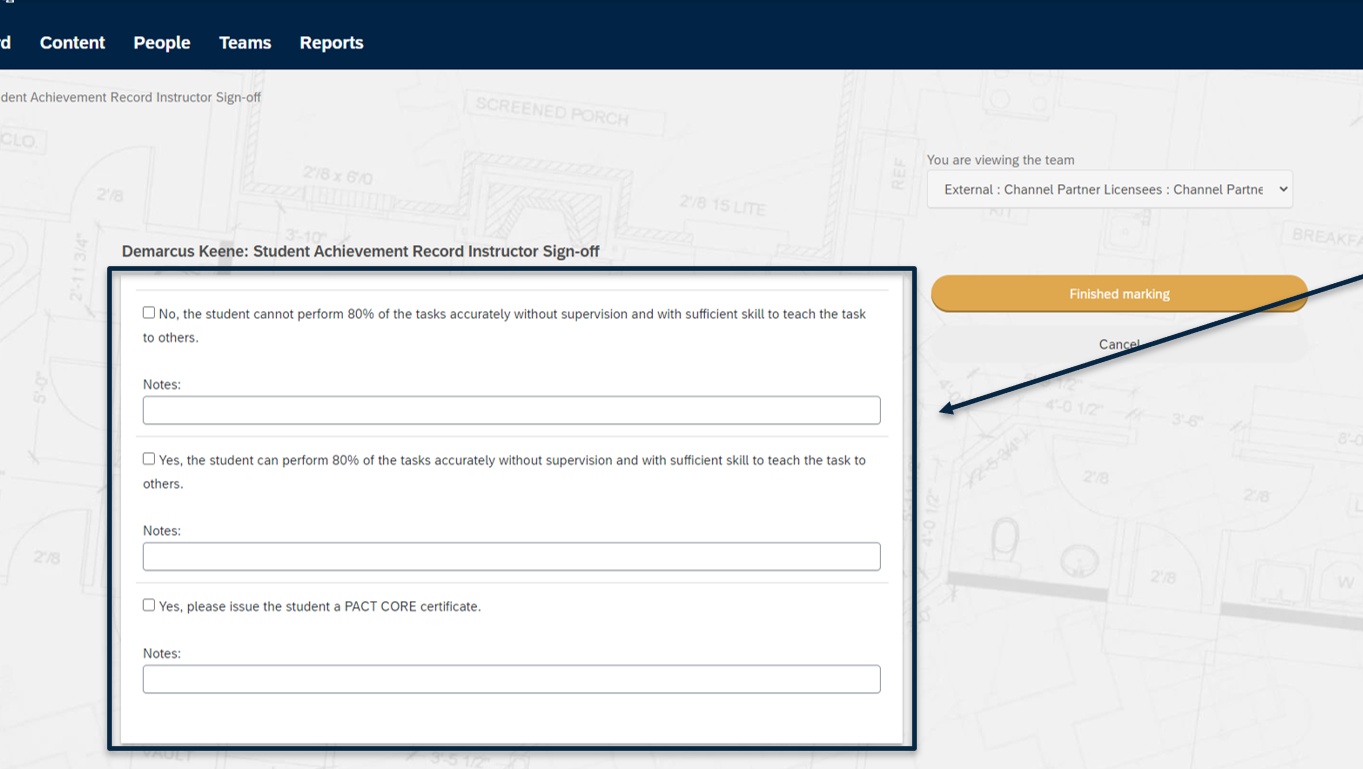1363x769 pixels.
Task: Check 'No, the student cannot perform 80%' box
Action: [x=149, y=313]
